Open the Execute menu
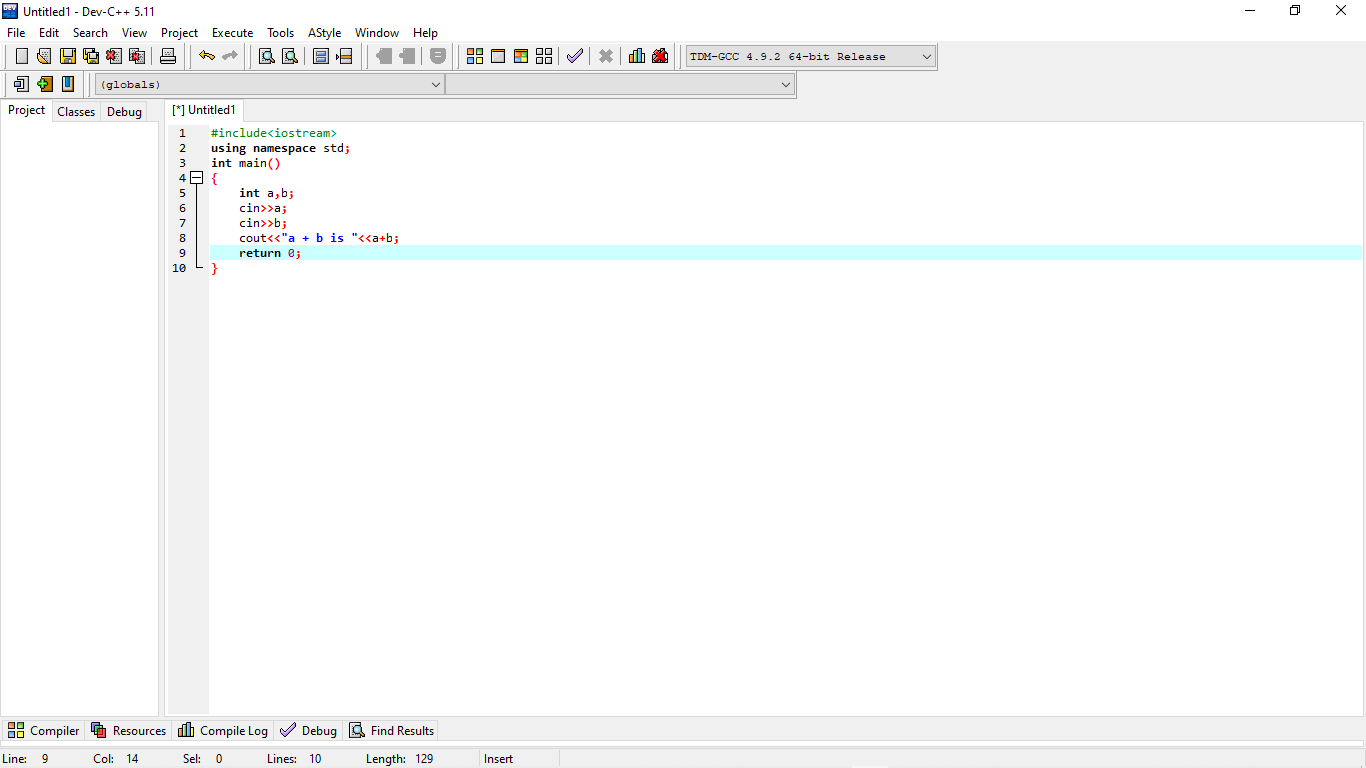1366x768 pixels. tap(232, 32)
